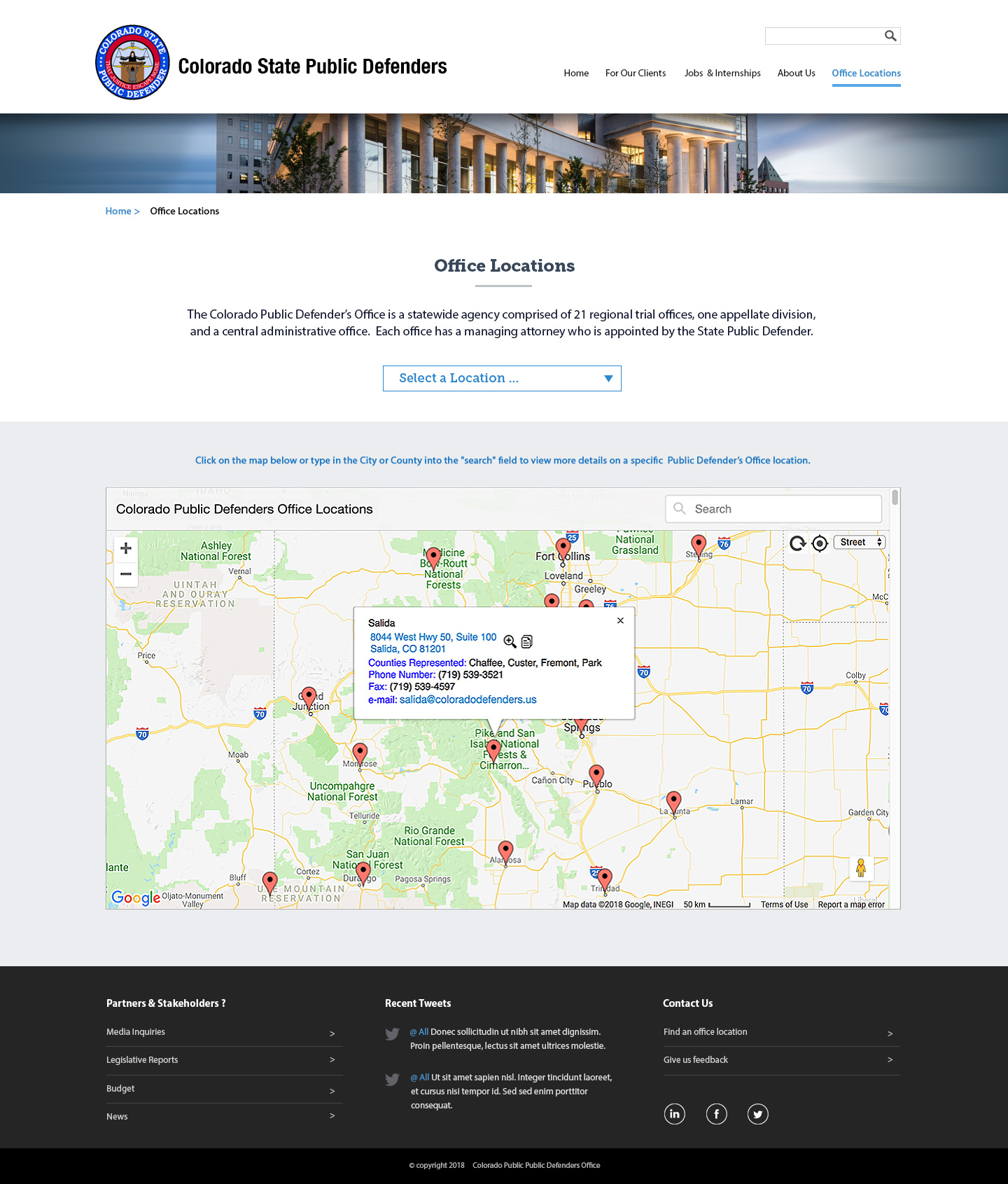
Task: Click the Pueblo map pin
Action: tap(596, 776)
